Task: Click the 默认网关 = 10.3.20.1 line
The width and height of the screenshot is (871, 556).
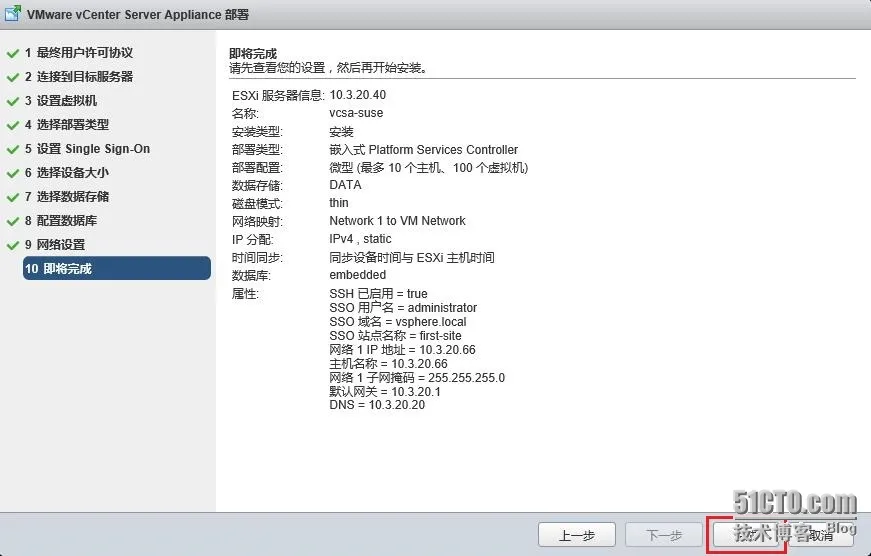Action: point(385,392)
